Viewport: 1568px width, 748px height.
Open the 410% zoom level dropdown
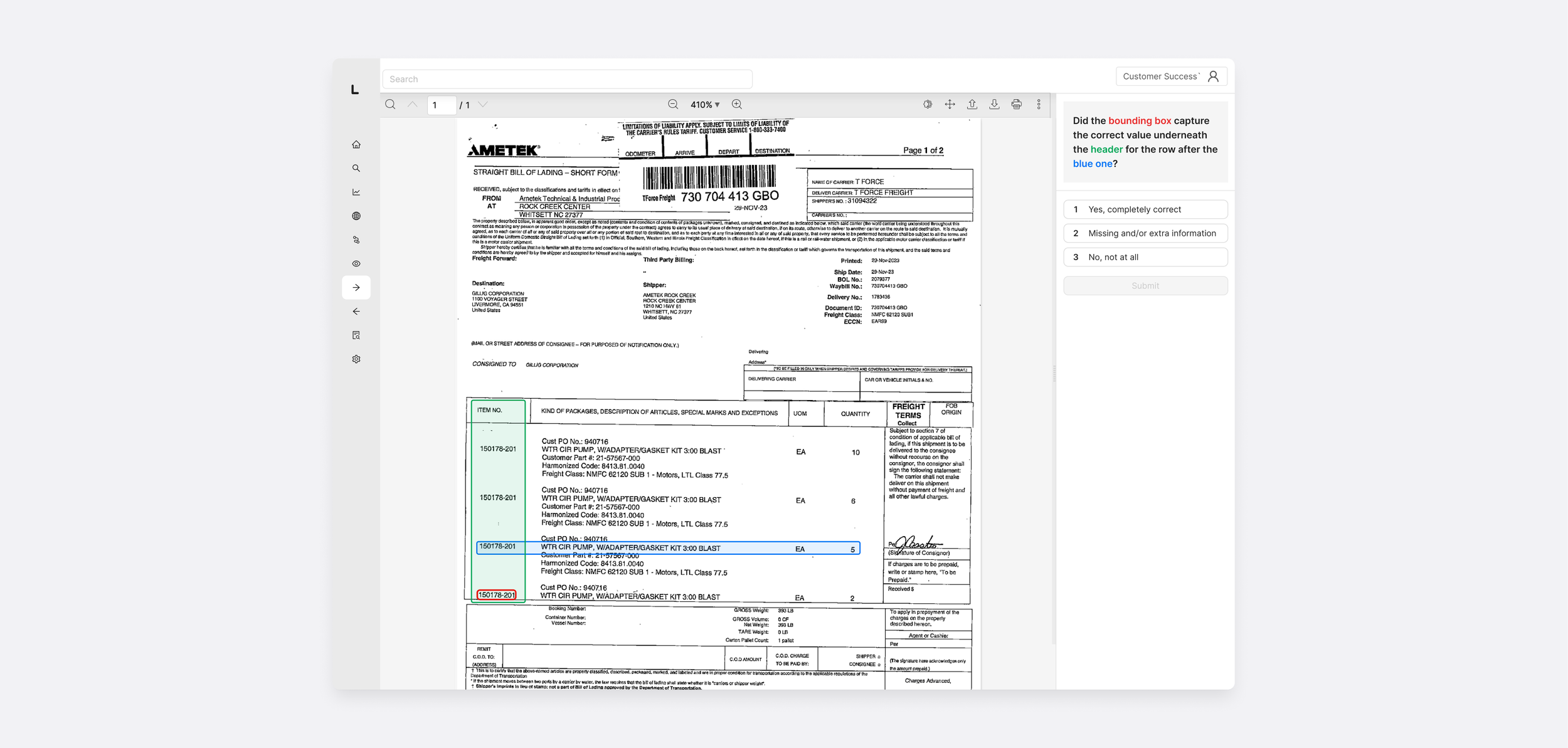coord(705,105)
